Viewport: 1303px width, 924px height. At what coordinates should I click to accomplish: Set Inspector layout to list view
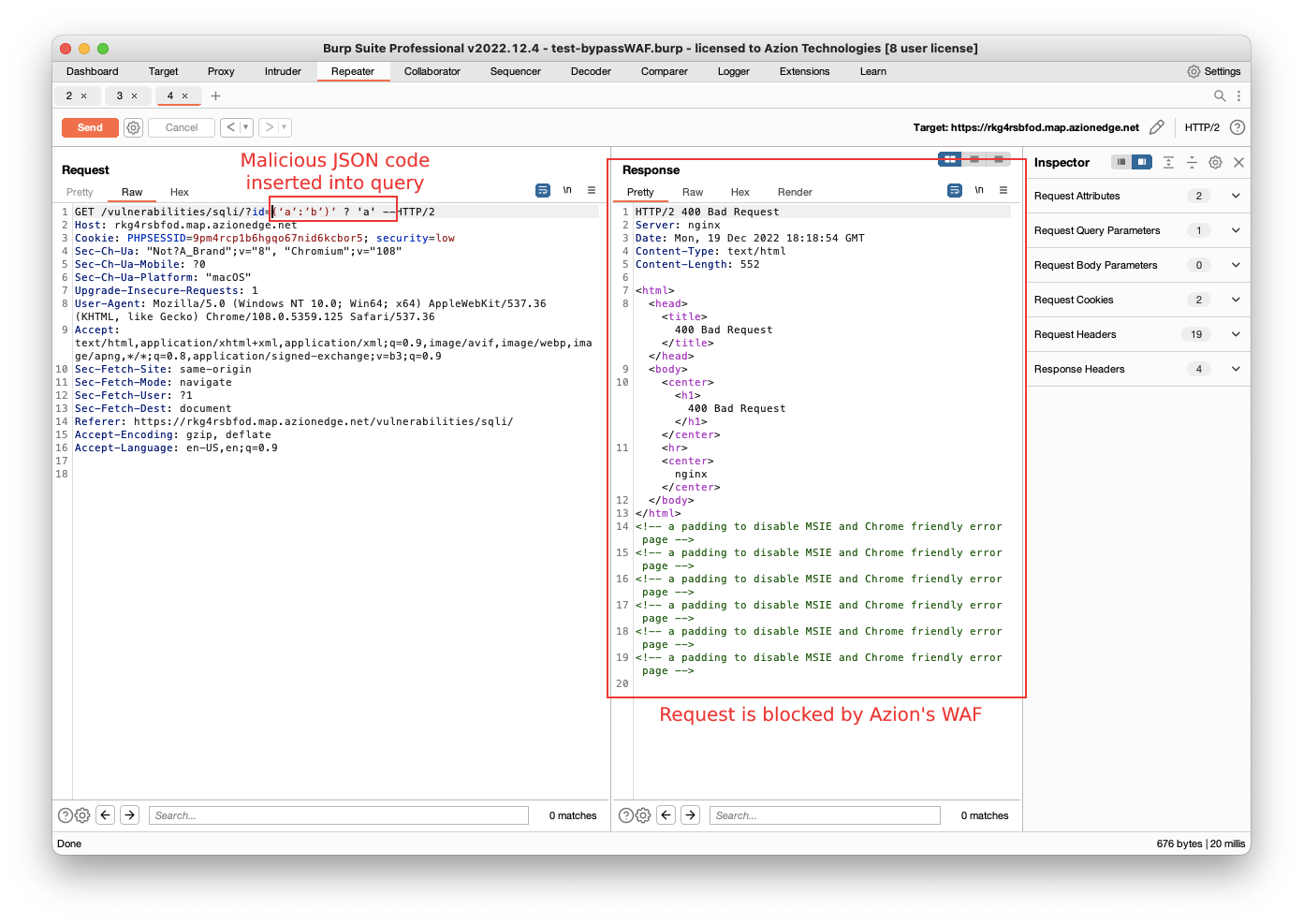pos(1121,162)
